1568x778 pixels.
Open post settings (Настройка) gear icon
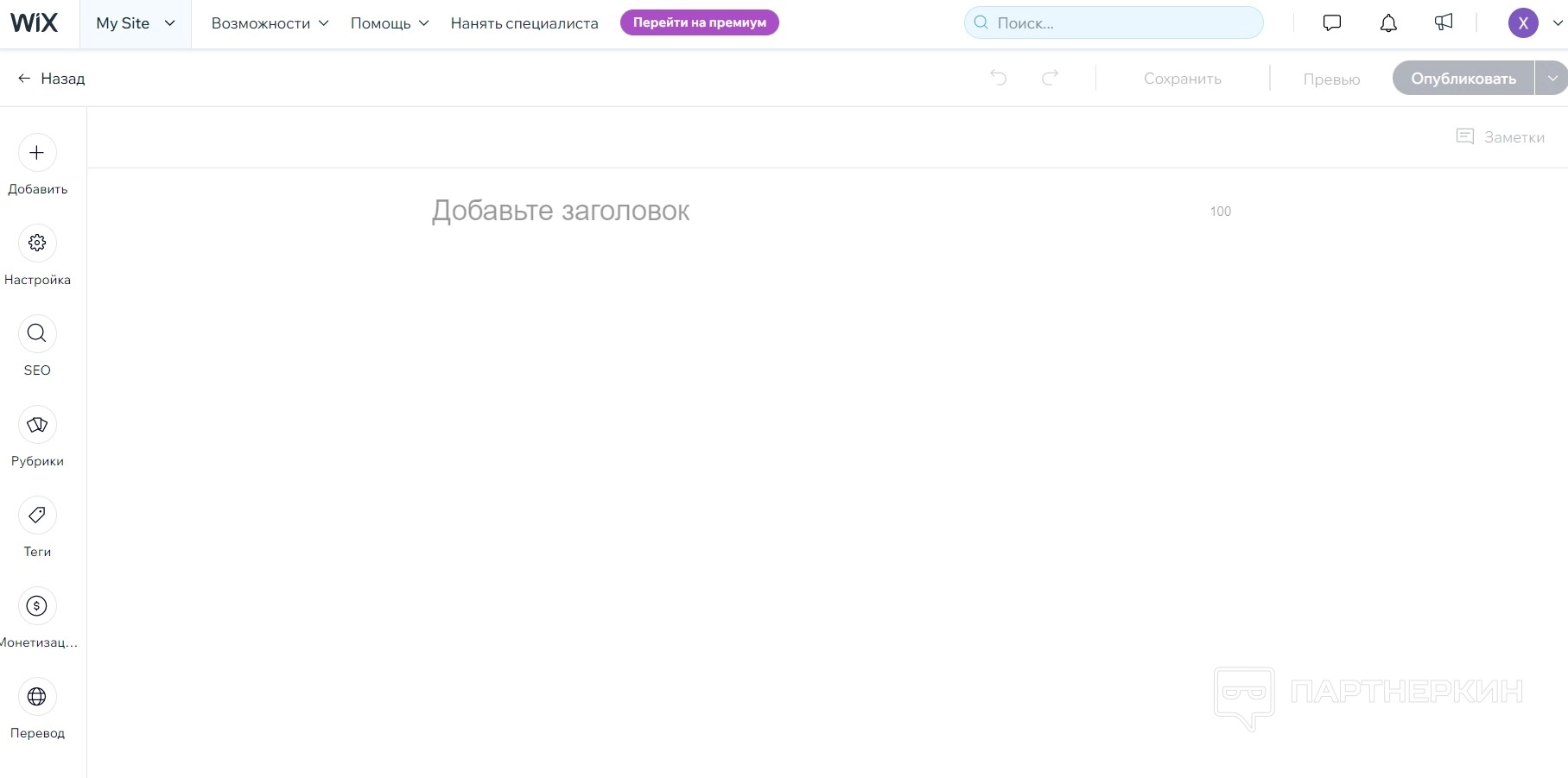[x=37, y=244]
